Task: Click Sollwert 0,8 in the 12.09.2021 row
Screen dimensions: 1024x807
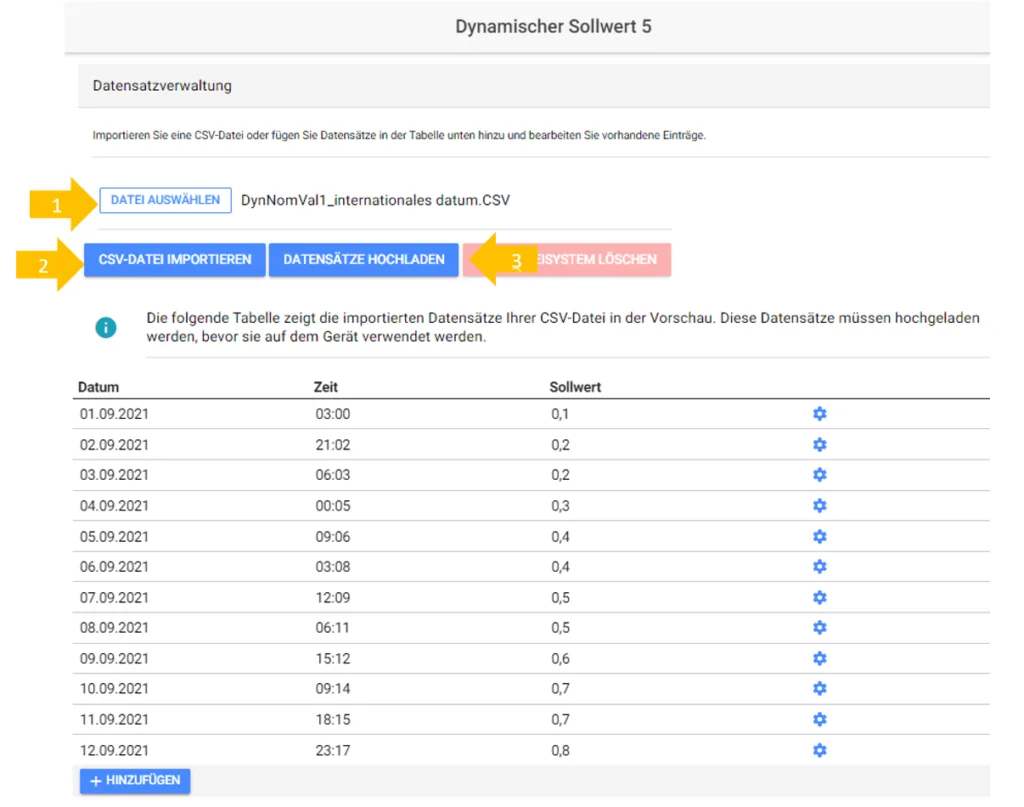Action: coord(560,750)
